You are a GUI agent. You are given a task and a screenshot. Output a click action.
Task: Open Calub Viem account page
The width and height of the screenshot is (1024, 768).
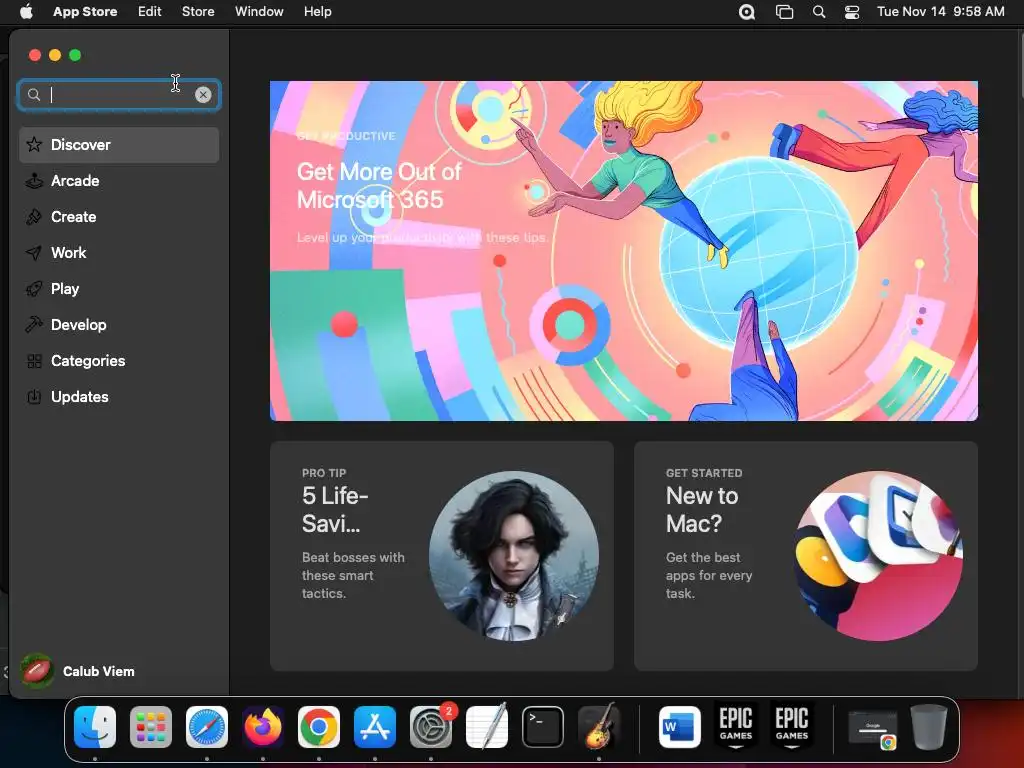[78, 671]
